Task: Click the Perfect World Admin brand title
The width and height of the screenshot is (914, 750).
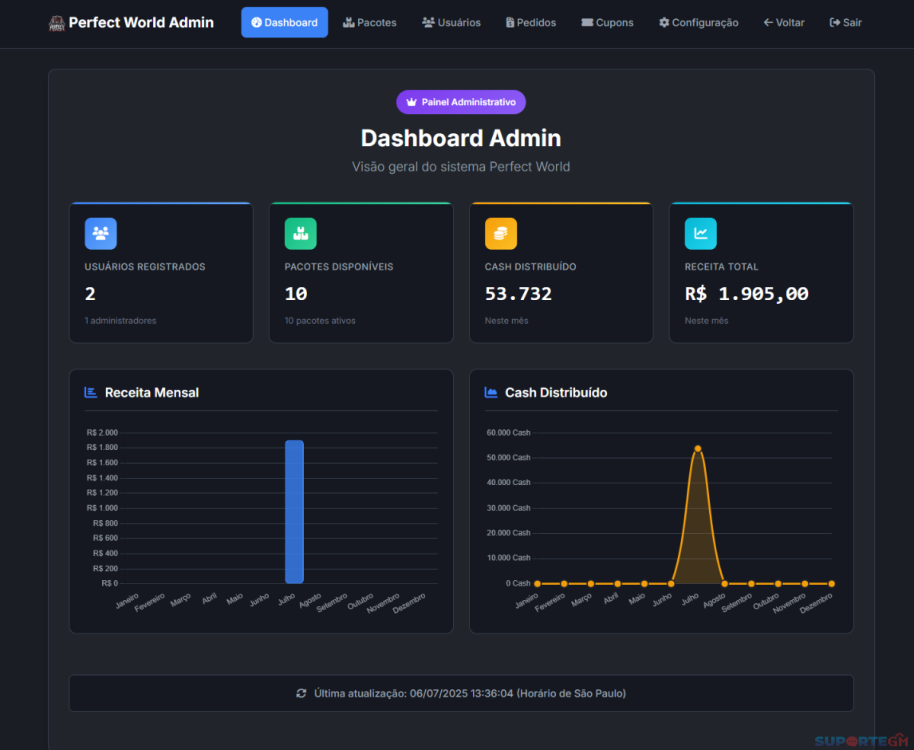Action: point(141,22)
